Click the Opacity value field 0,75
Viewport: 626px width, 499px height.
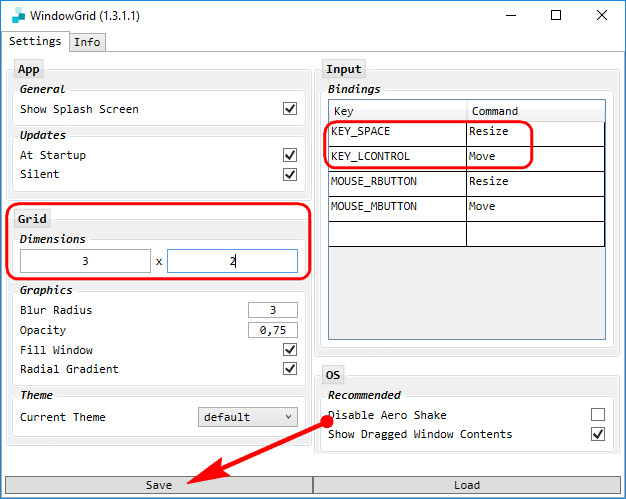click(273, 330)
